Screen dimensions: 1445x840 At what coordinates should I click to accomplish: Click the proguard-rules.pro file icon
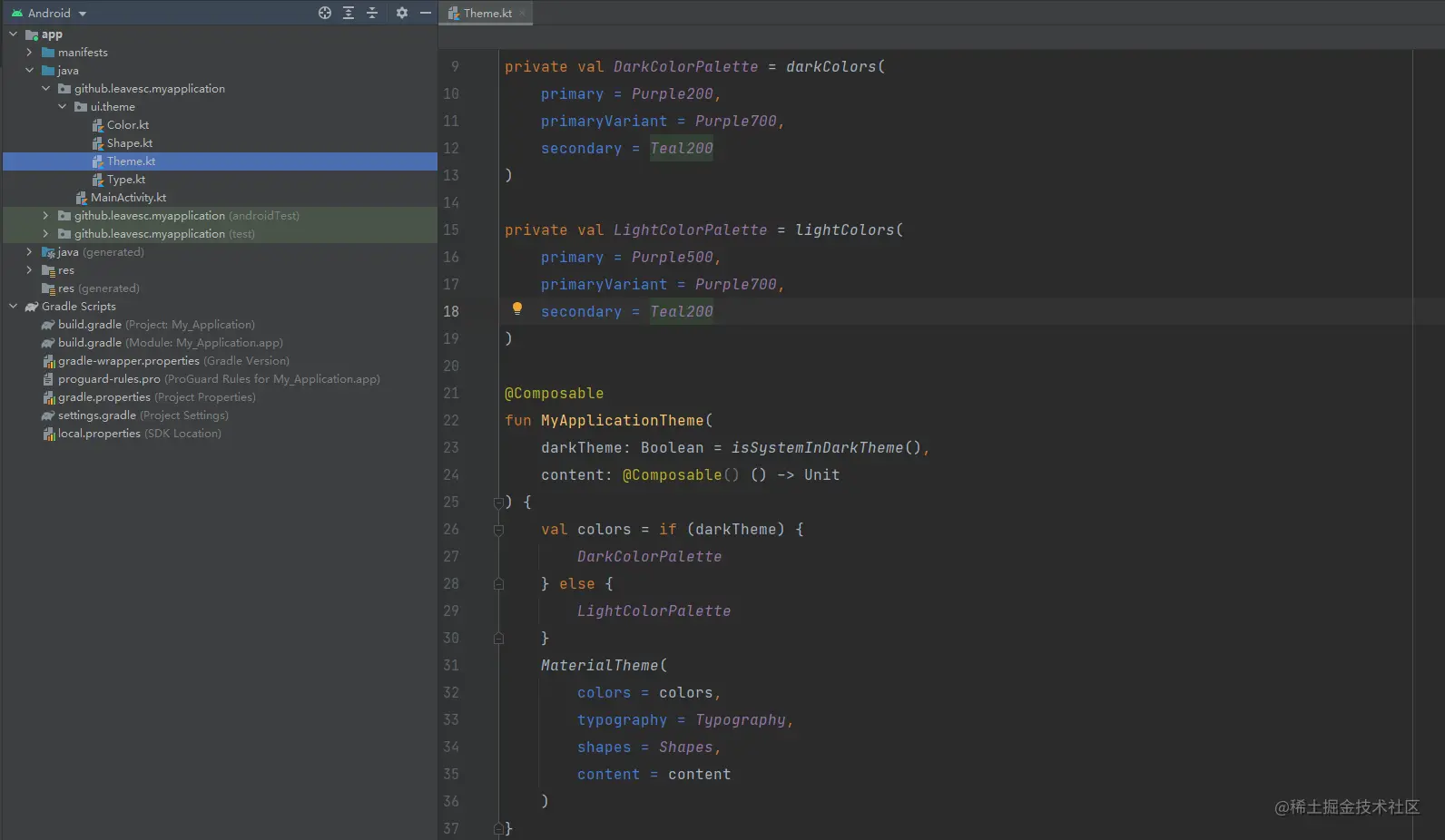[48, 379]
